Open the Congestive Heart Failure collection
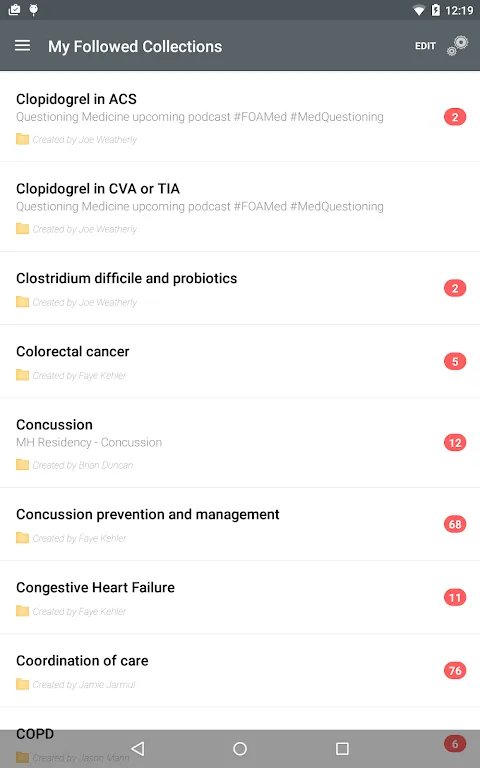This screenshot has width=480, height=768. [240, 598]
